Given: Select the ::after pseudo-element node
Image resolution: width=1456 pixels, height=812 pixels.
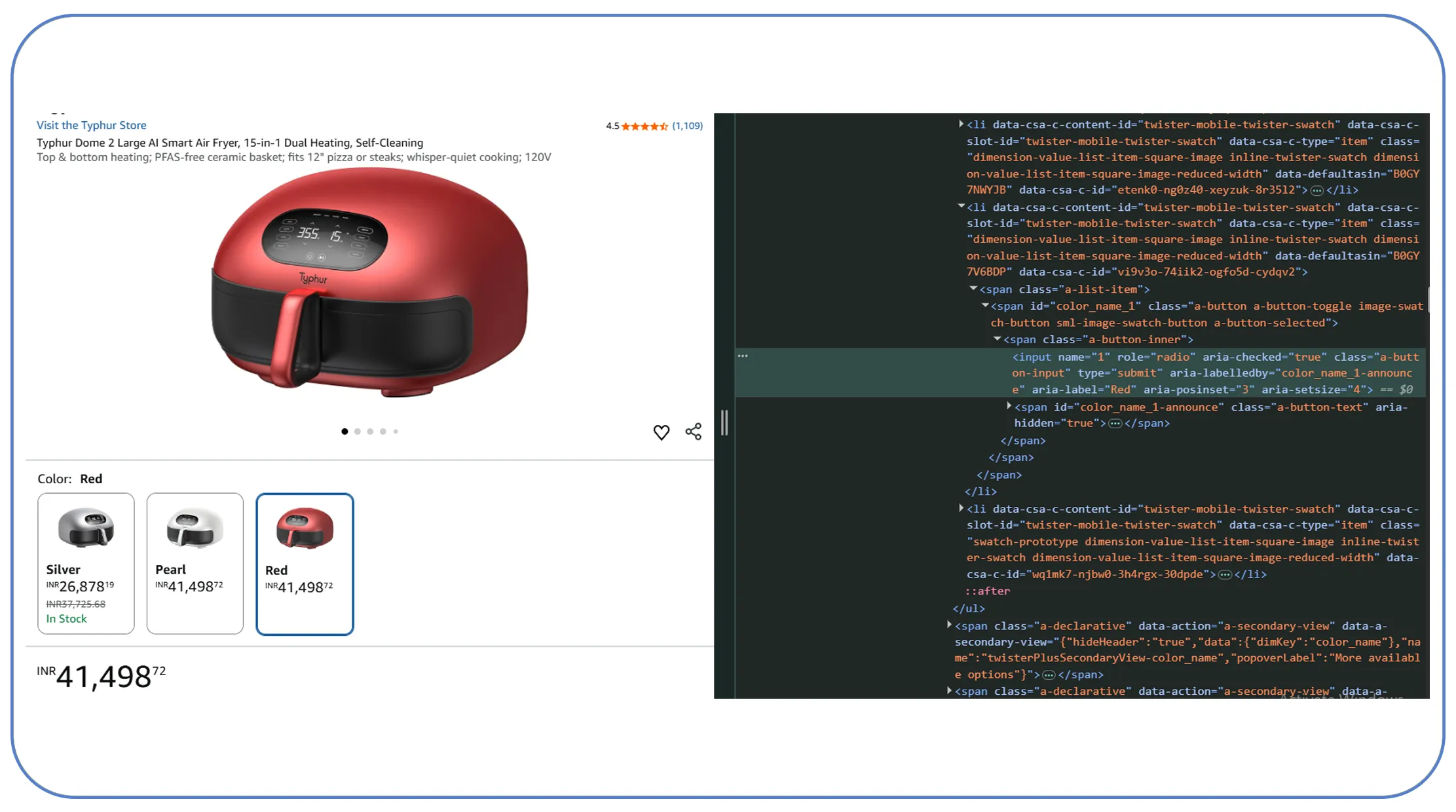Looking at the screenshot, I should click(987, 591).
